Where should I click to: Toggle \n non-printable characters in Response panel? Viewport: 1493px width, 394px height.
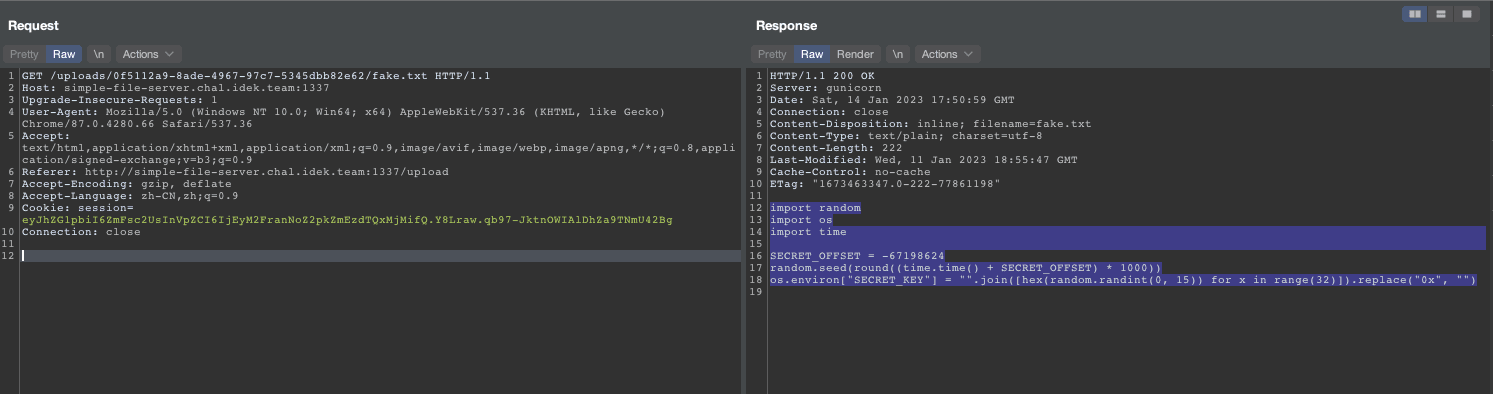pyautogui.click(x=898, y=54)
